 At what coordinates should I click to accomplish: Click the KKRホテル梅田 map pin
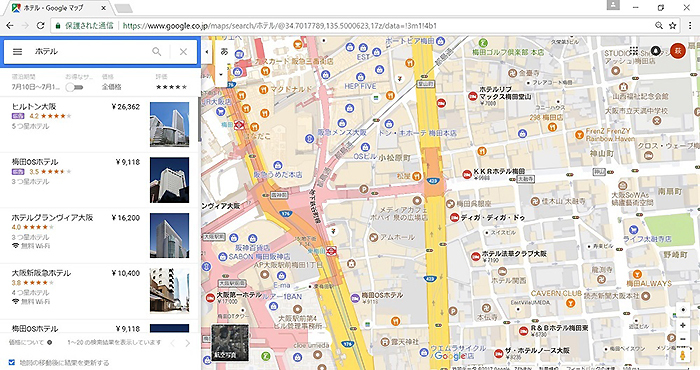point(467,175)
